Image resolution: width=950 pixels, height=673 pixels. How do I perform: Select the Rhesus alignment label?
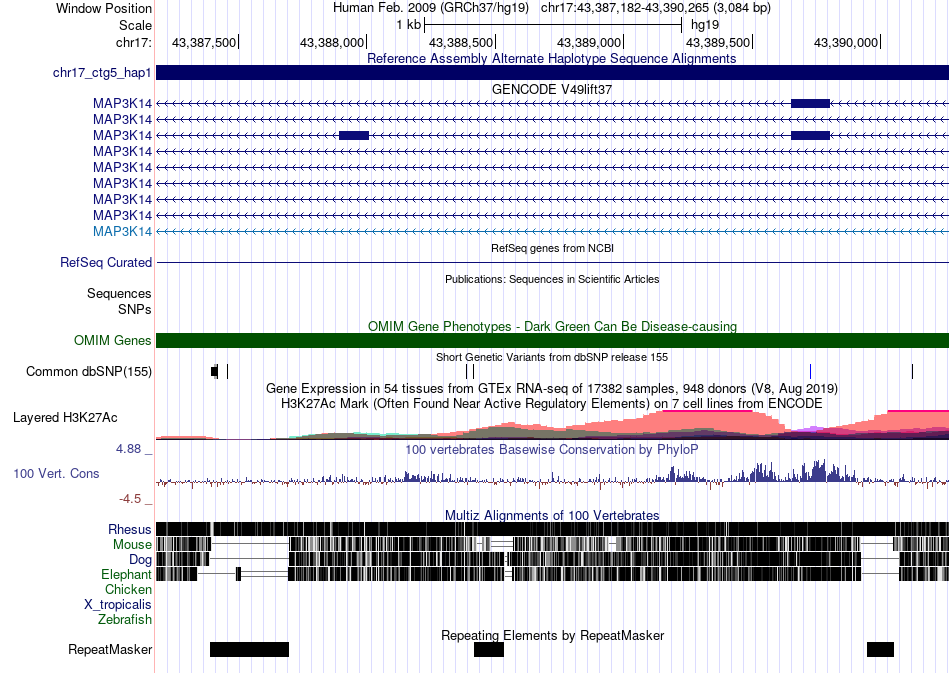130,529
